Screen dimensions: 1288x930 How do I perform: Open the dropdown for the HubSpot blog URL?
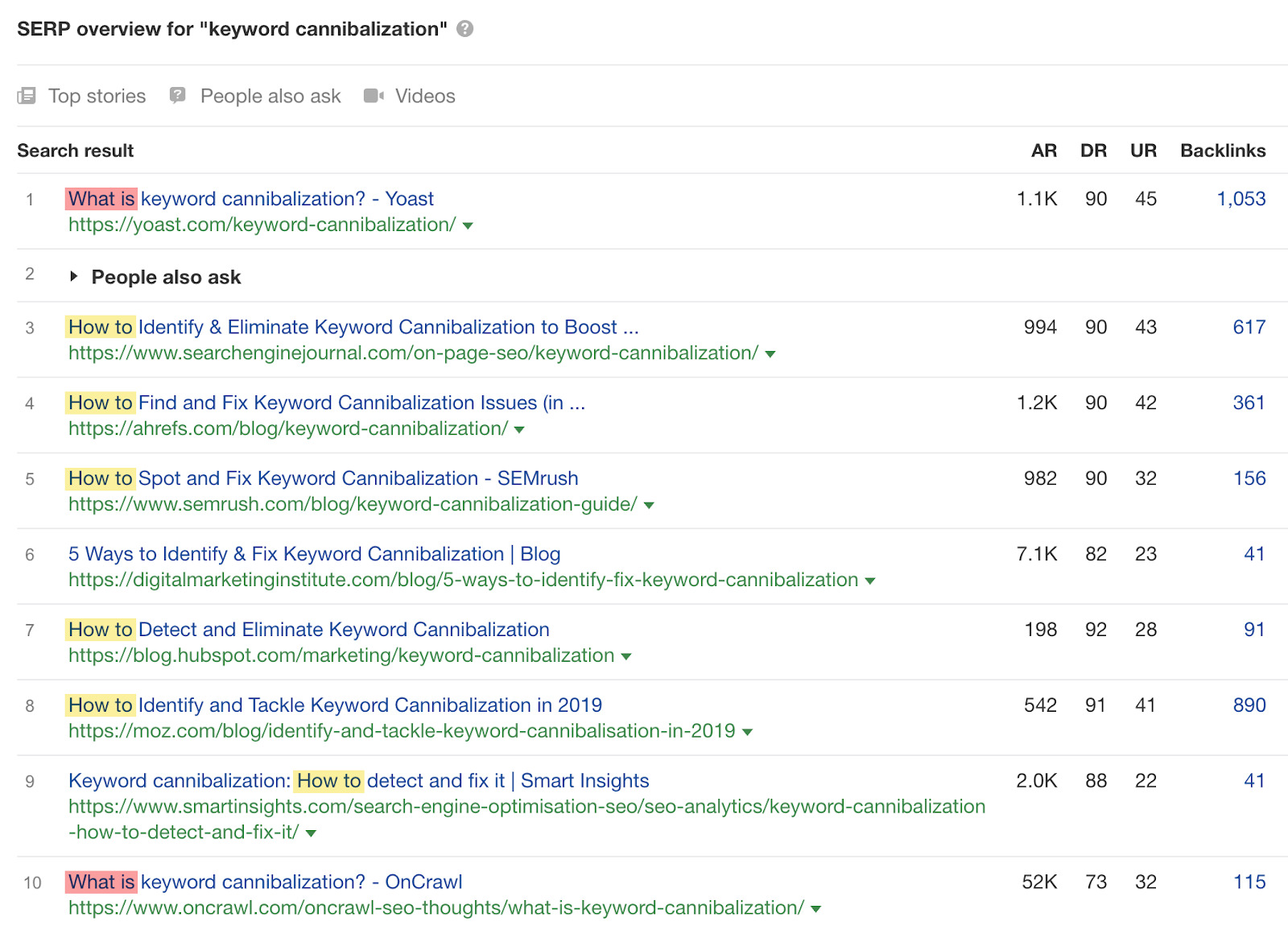[x=625, y=655]
